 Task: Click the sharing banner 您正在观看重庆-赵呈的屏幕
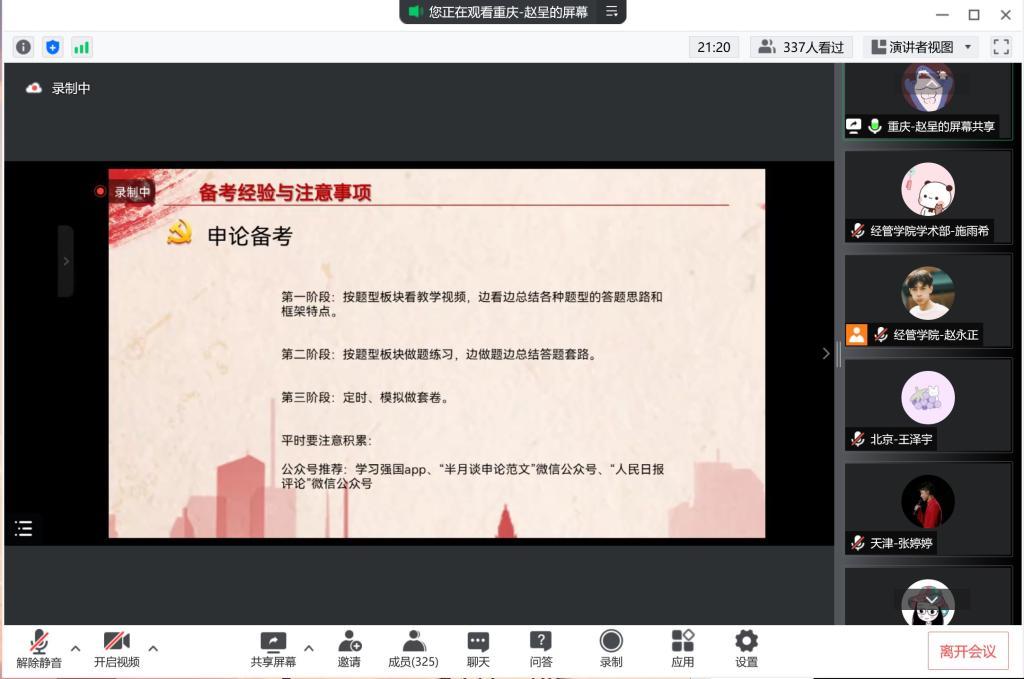click(508, 12)
